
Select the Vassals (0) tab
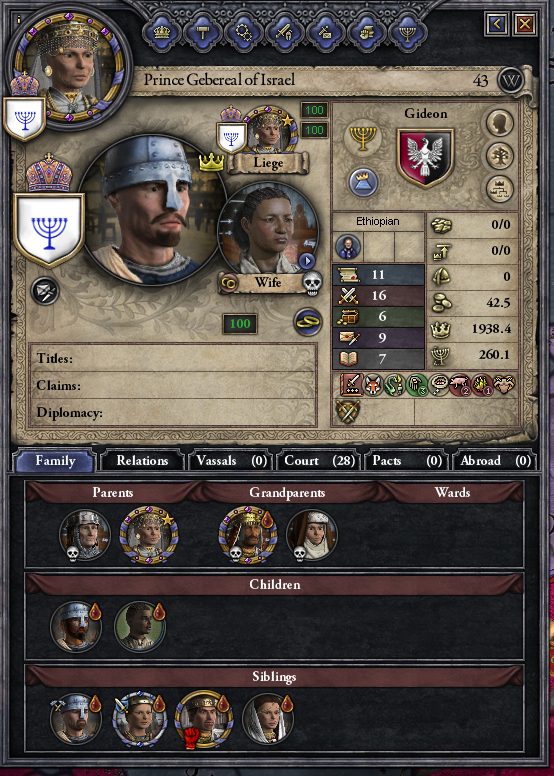click(231, 461)
